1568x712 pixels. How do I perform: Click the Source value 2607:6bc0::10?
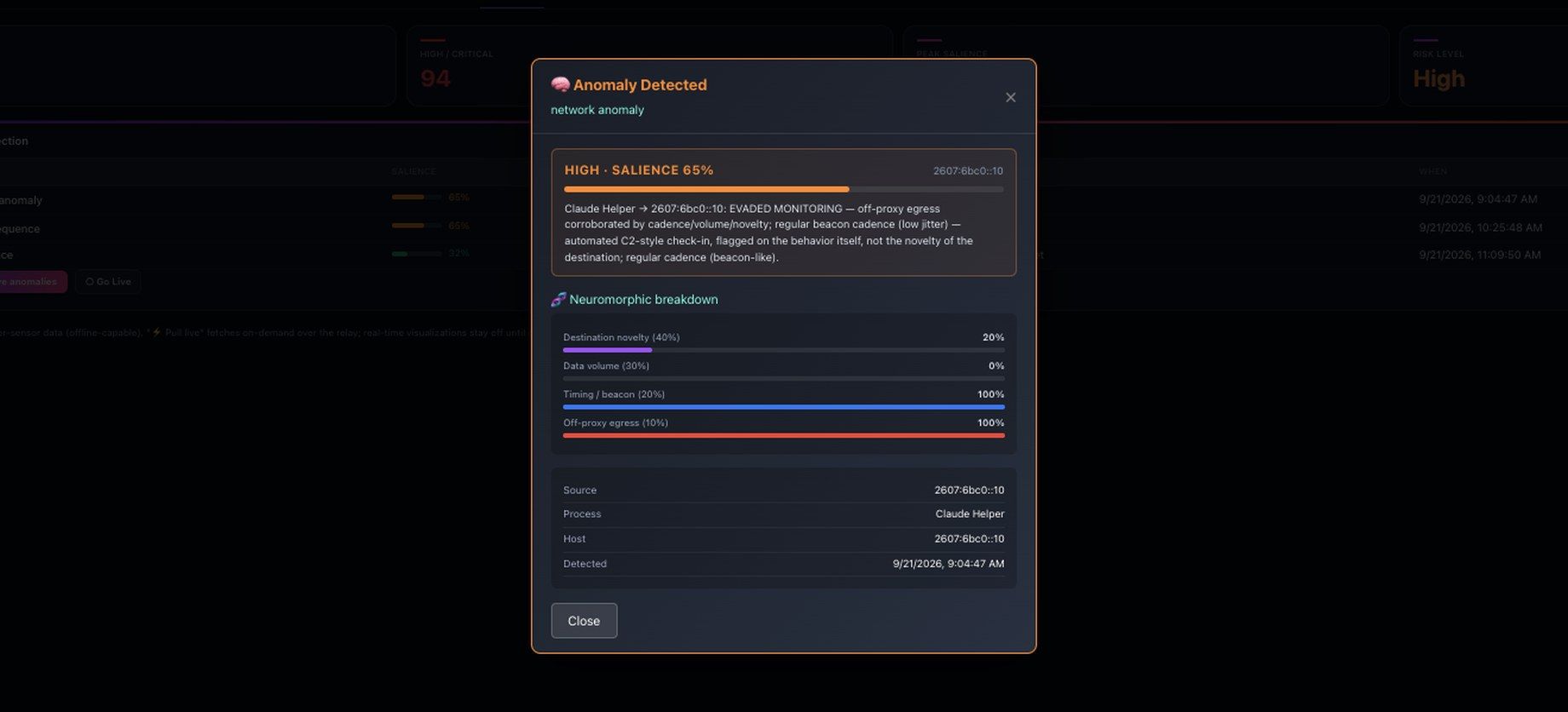pyautogui.click(x=969, y=490)
